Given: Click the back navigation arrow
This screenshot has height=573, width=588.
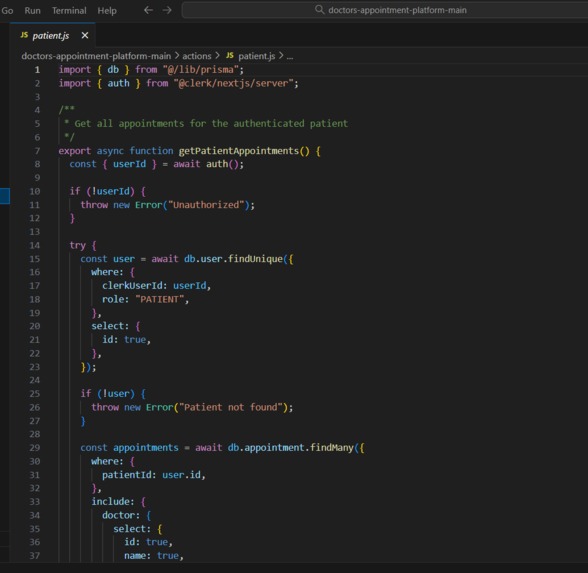Looking at the screenshot, I should point(148,10).
